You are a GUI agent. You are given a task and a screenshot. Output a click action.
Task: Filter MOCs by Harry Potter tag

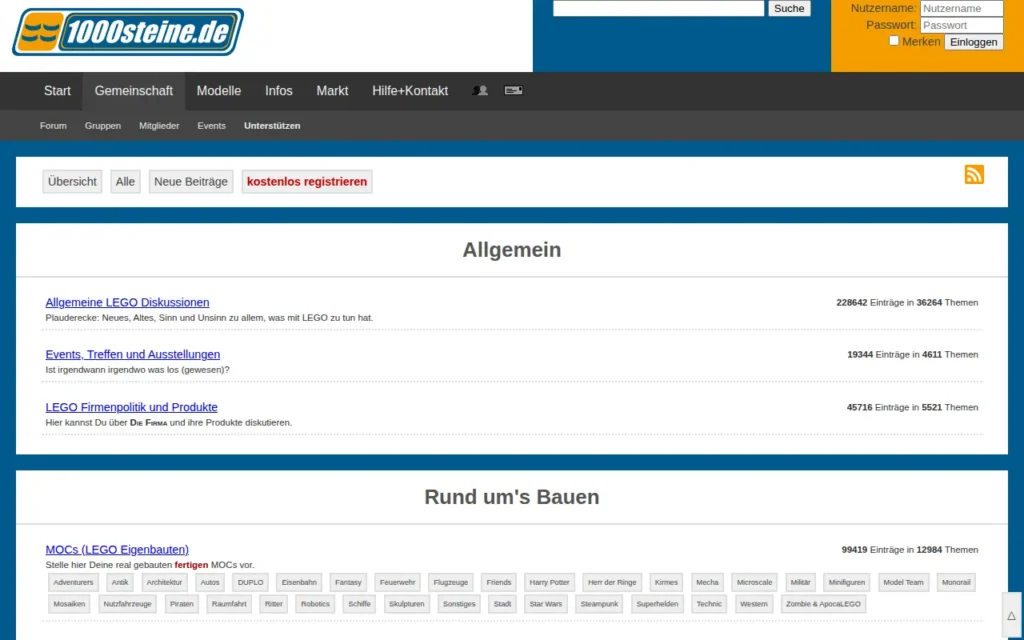tap(549, 583)
